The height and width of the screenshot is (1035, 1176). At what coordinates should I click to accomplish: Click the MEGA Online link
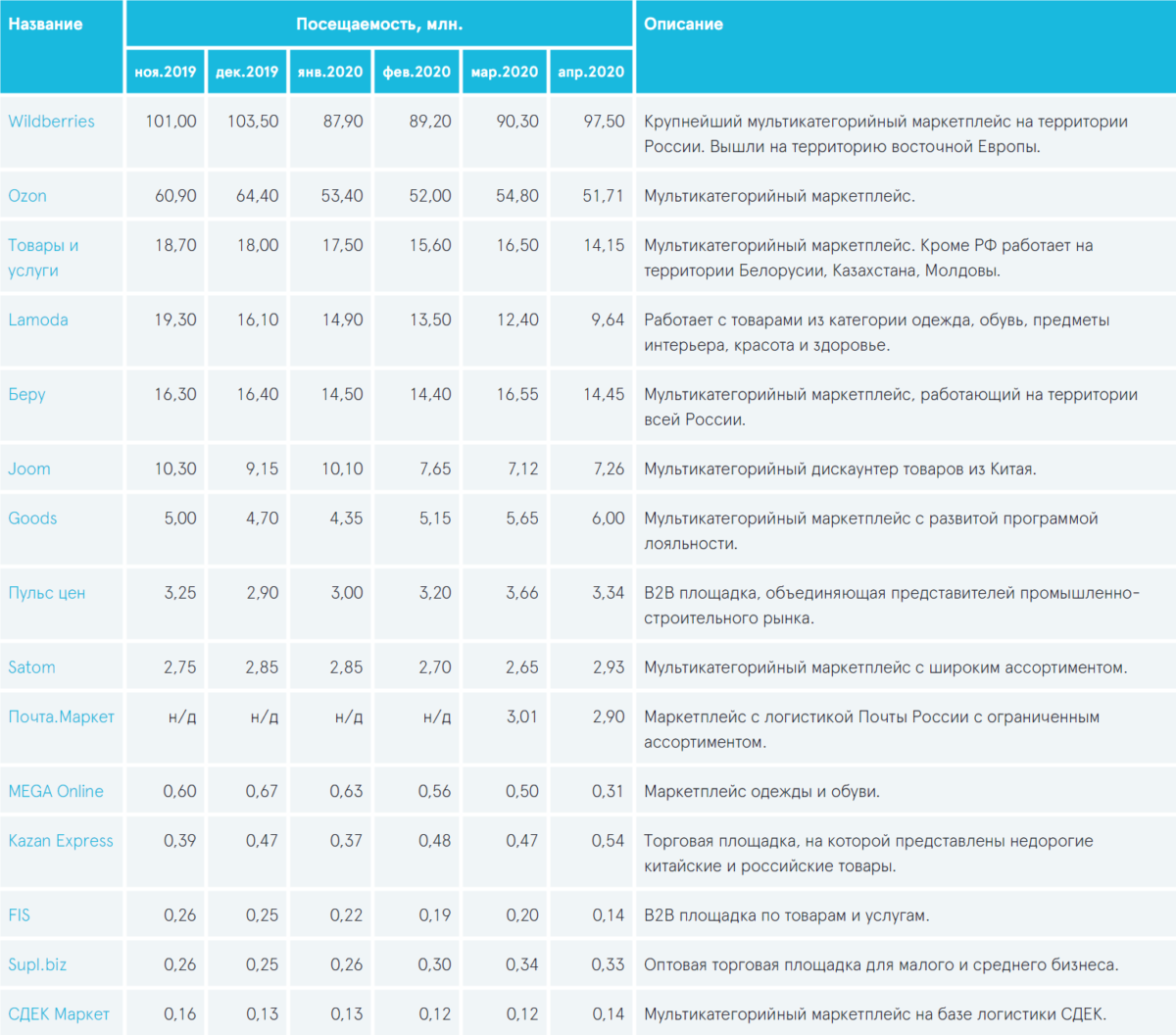[56, 791]
